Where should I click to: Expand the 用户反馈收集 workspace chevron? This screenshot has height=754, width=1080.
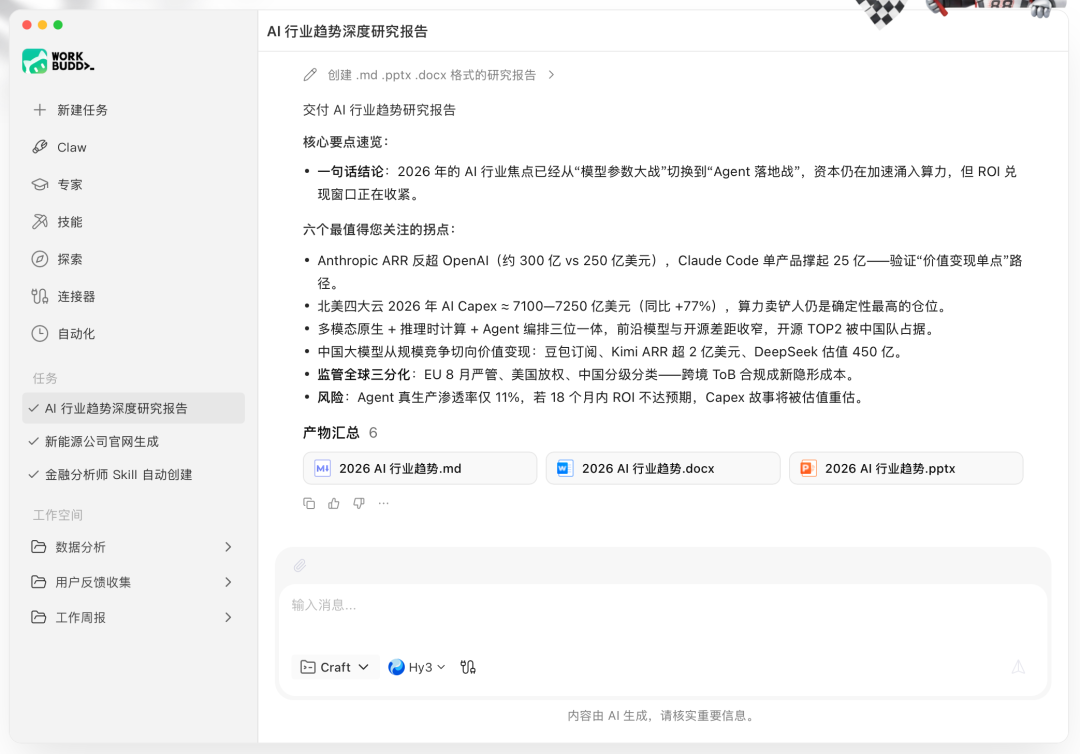[228, 582]
